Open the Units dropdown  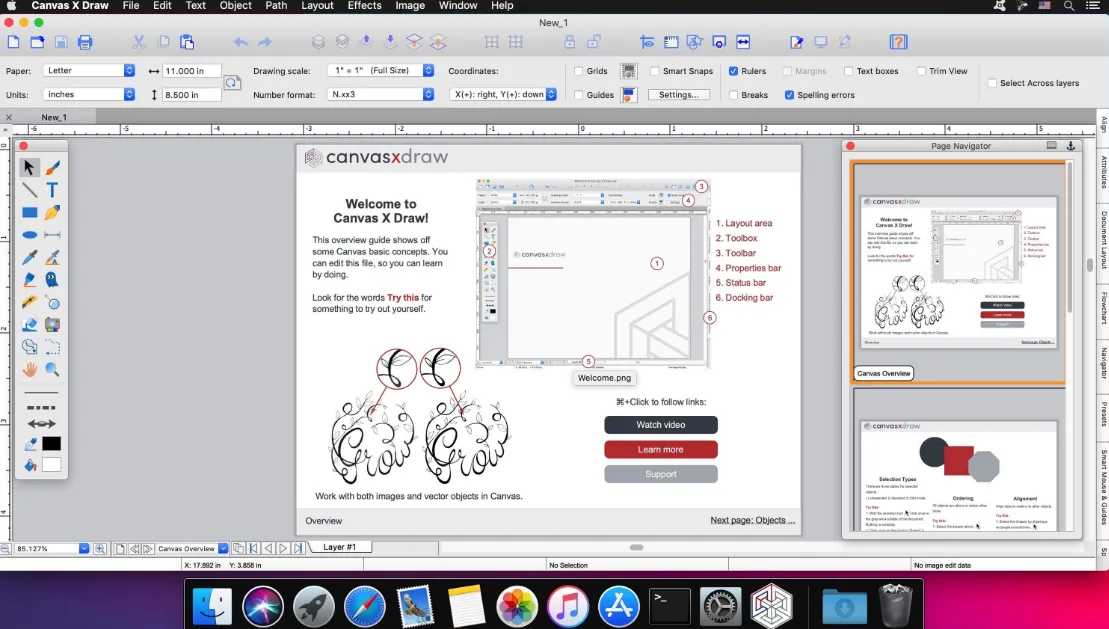pyautogui.click(x=88, y=94)
